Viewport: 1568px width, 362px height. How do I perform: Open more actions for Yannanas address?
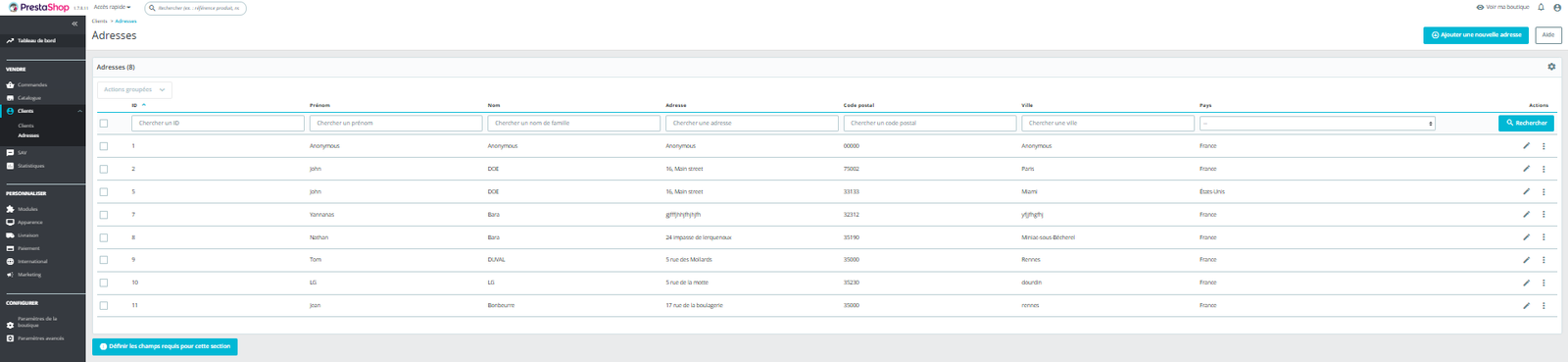pyautogui.click(x=1543, y=214)
